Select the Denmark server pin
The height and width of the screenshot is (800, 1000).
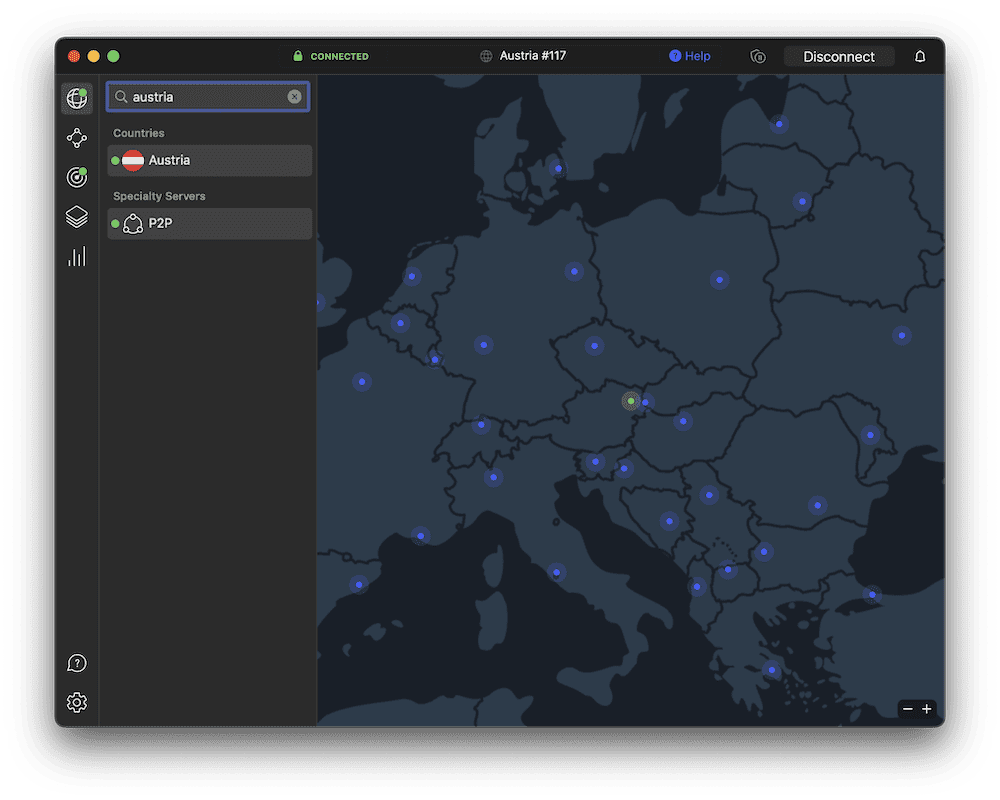pyautogui.click(x=558, y=168)
